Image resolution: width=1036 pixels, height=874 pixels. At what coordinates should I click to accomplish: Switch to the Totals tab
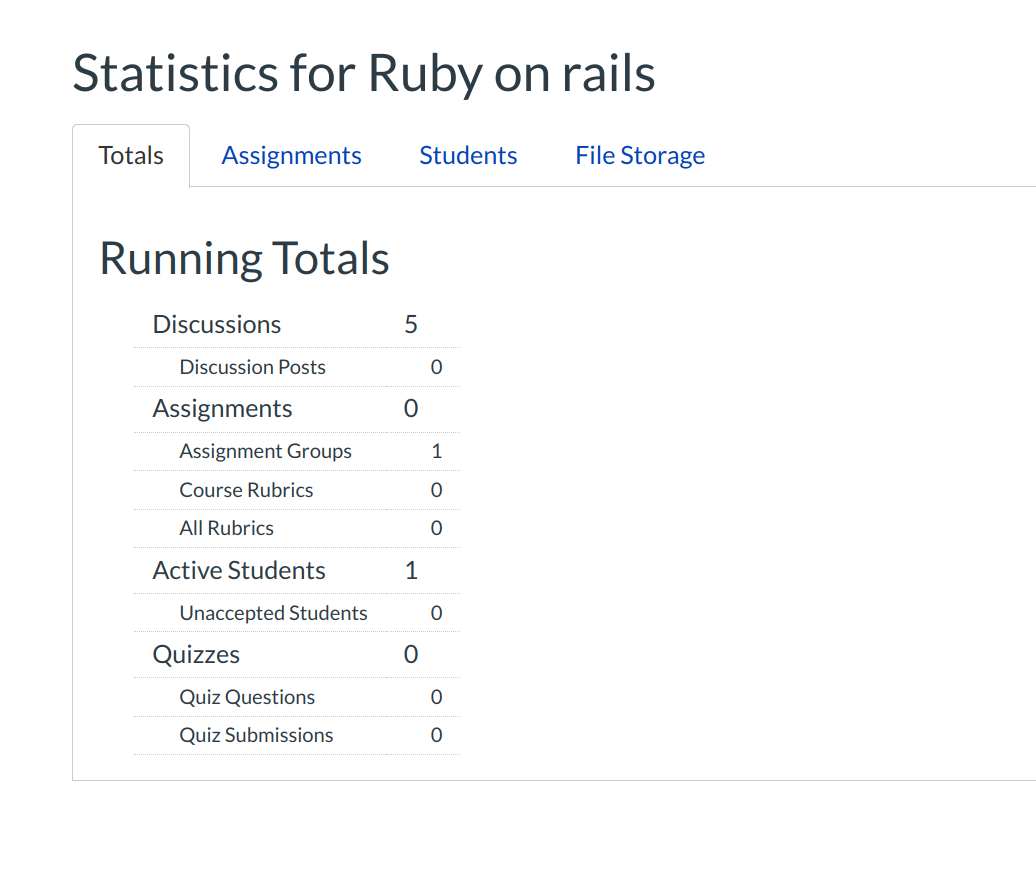pyautogui.click(x=131, y=156)
